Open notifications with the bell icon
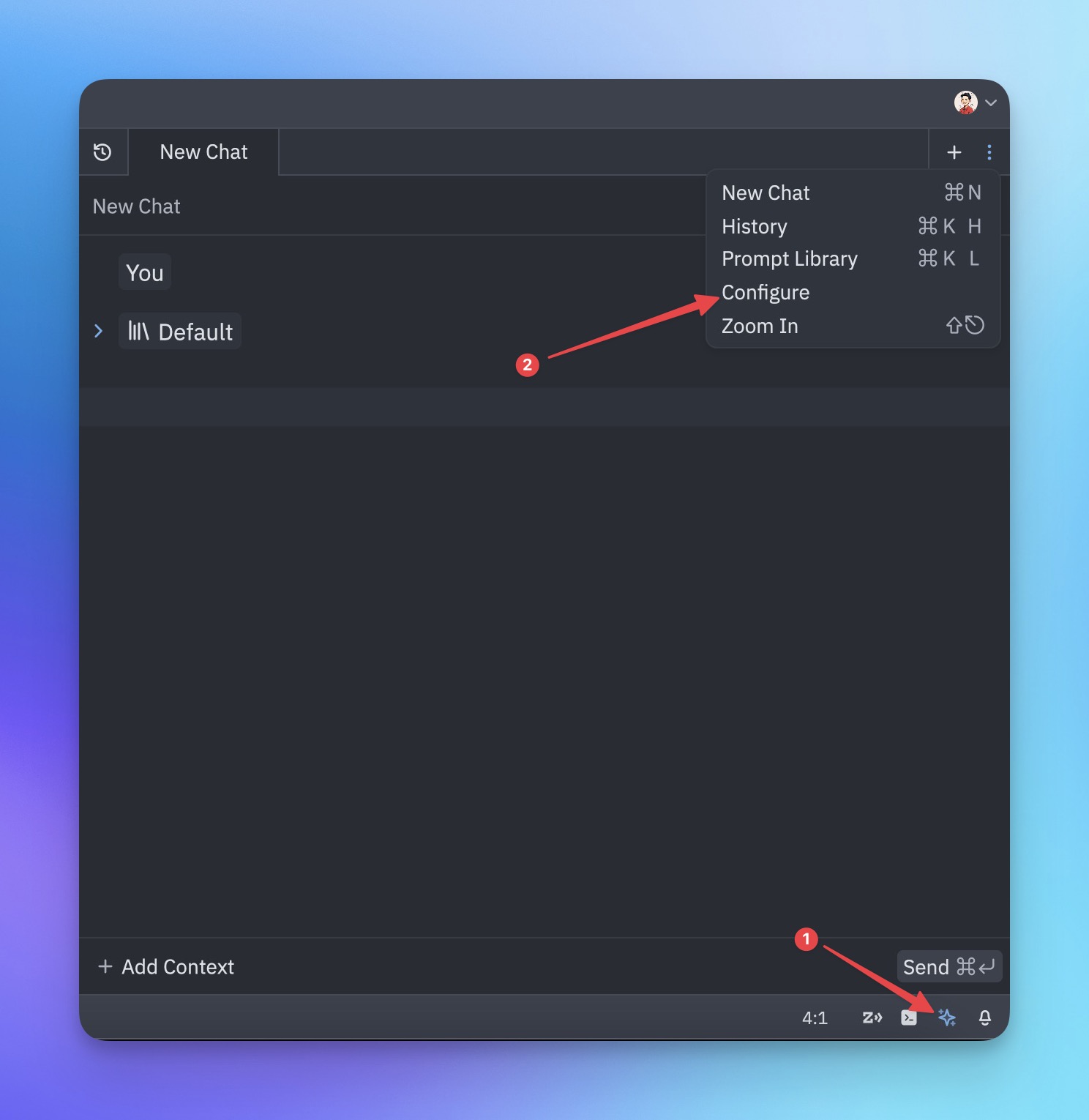 click(x=984, y=1018)
